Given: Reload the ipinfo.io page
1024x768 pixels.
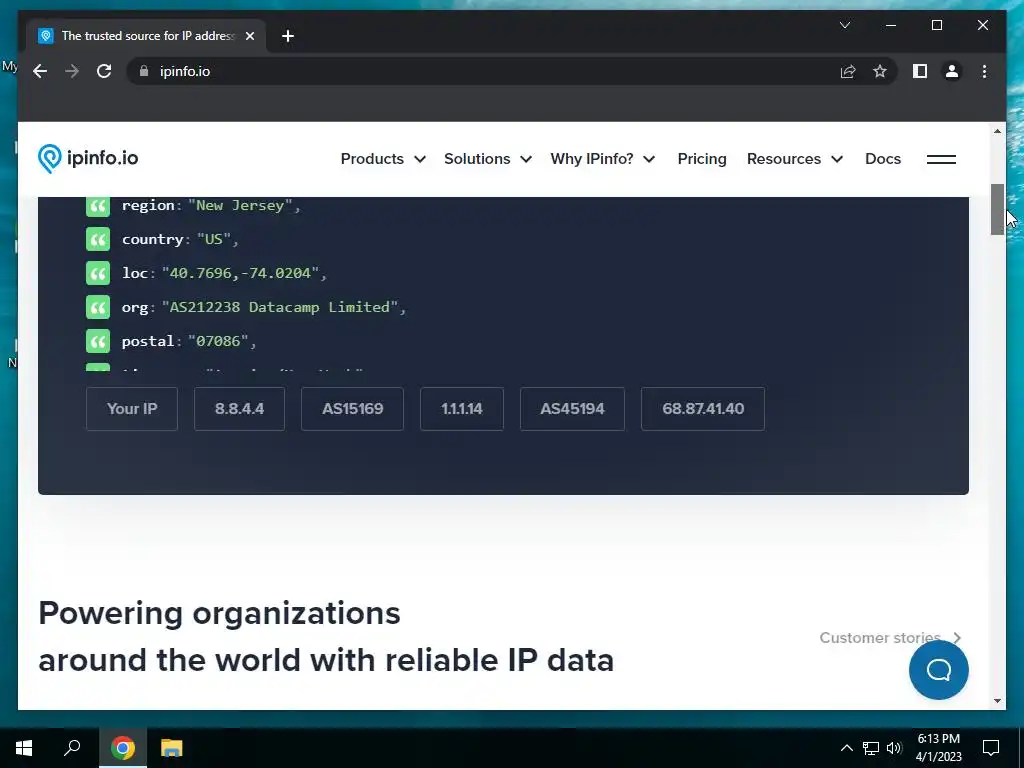Looking at the screenshot, I should pyautogui.click(x=104, y=71).
